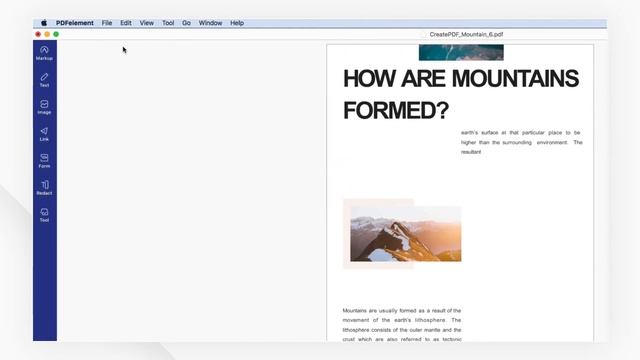The height and width of the screenshot is (360, 640).
Task: Click paragraph starting 'Mountains are usually formed'
Action: (x=402, y=325)
